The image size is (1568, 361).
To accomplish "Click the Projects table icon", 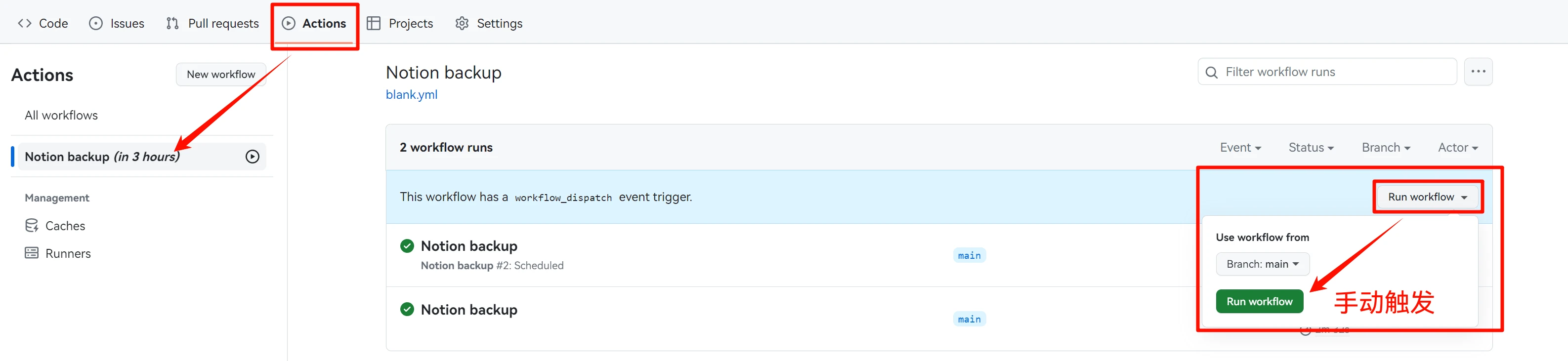I will (x=374, y=23).
